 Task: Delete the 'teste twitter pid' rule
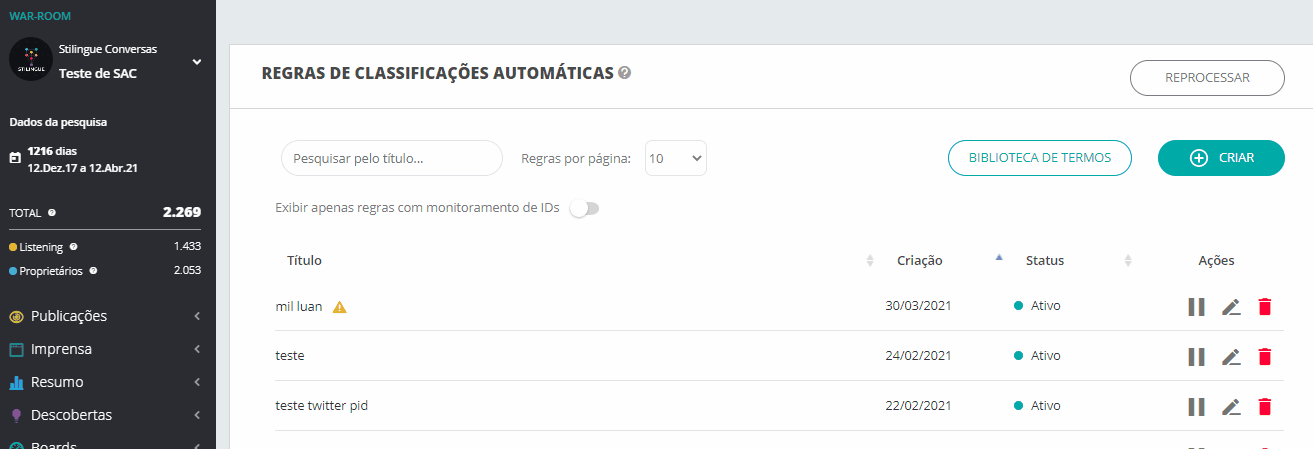pyautogui.click(x=1265, y=407)
